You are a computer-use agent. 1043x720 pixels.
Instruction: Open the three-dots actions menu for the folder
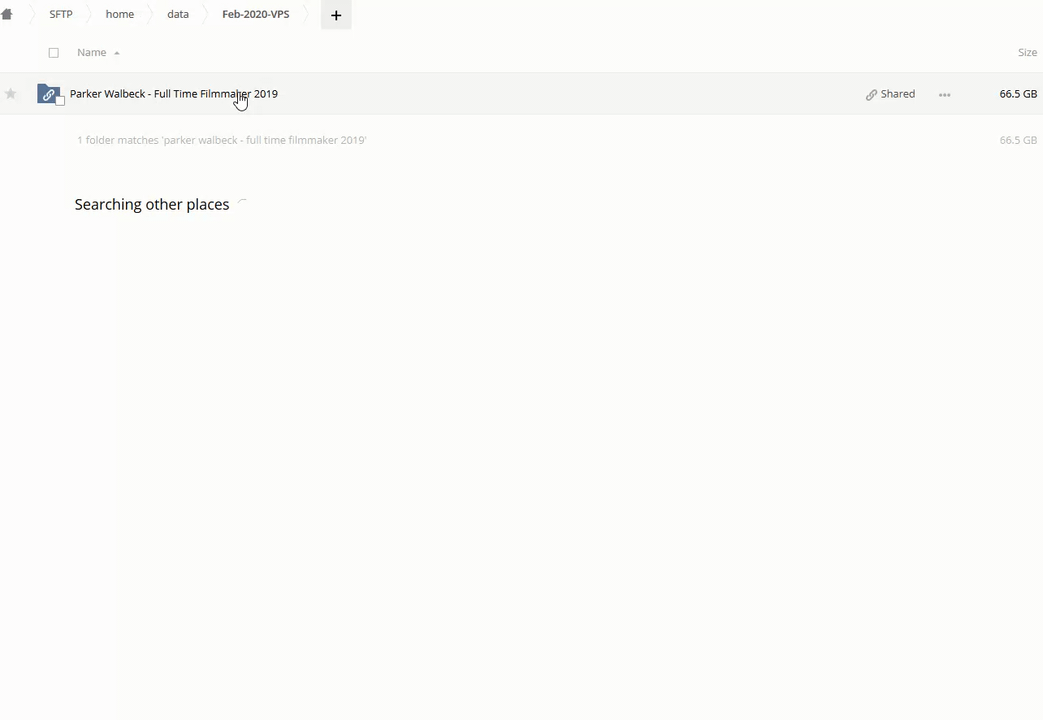[x=944, y=94]
